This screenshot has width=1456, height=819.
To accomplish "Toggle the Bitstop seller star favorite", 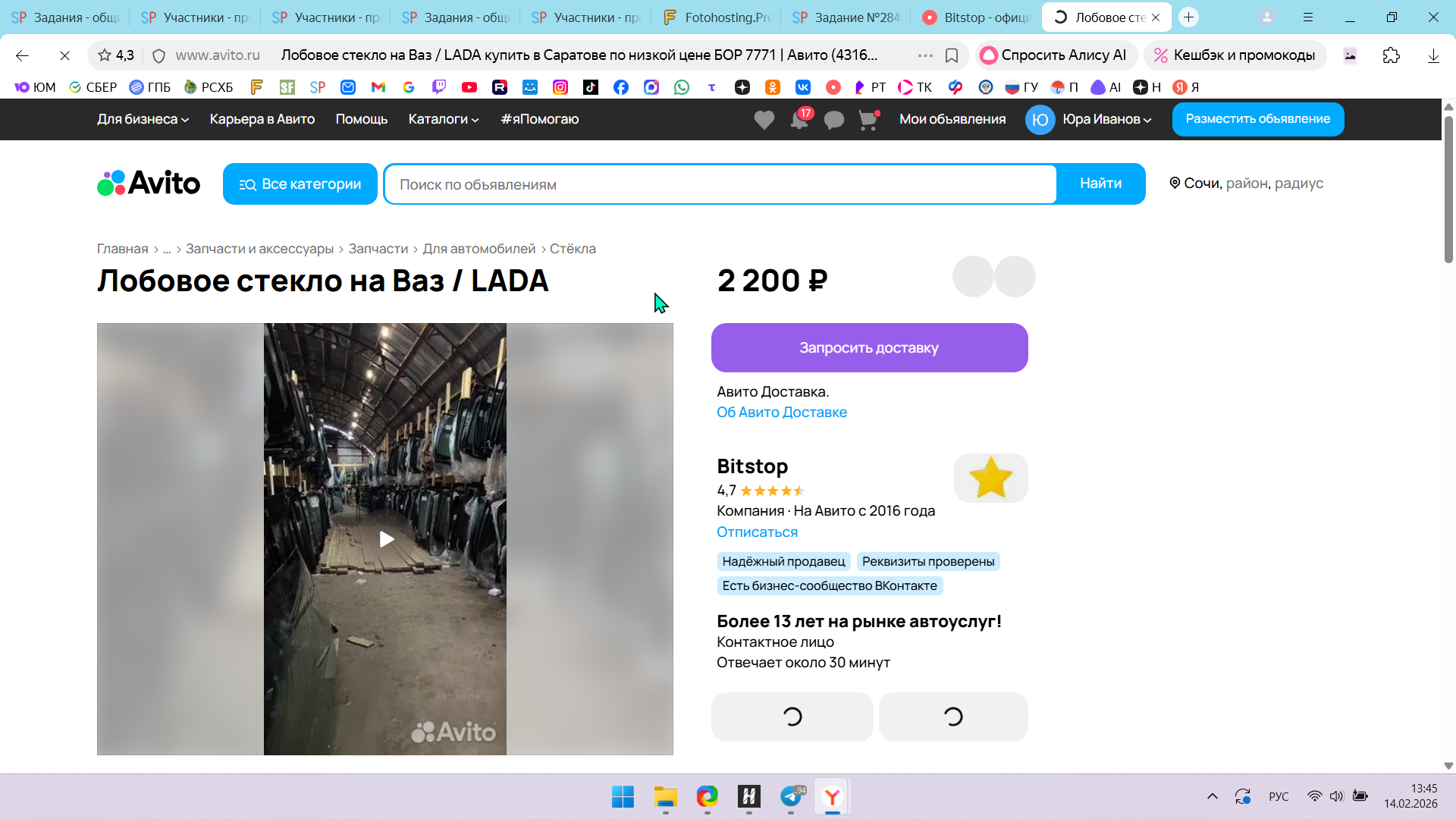I will coord(990,479).
